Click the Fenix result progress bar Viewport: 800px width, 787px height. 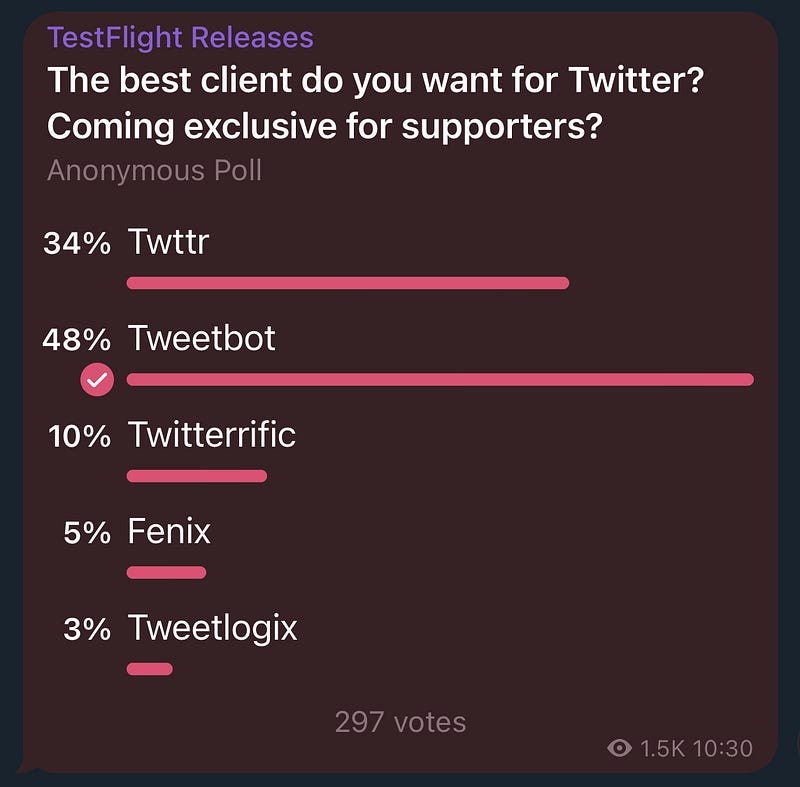point(166,572)
